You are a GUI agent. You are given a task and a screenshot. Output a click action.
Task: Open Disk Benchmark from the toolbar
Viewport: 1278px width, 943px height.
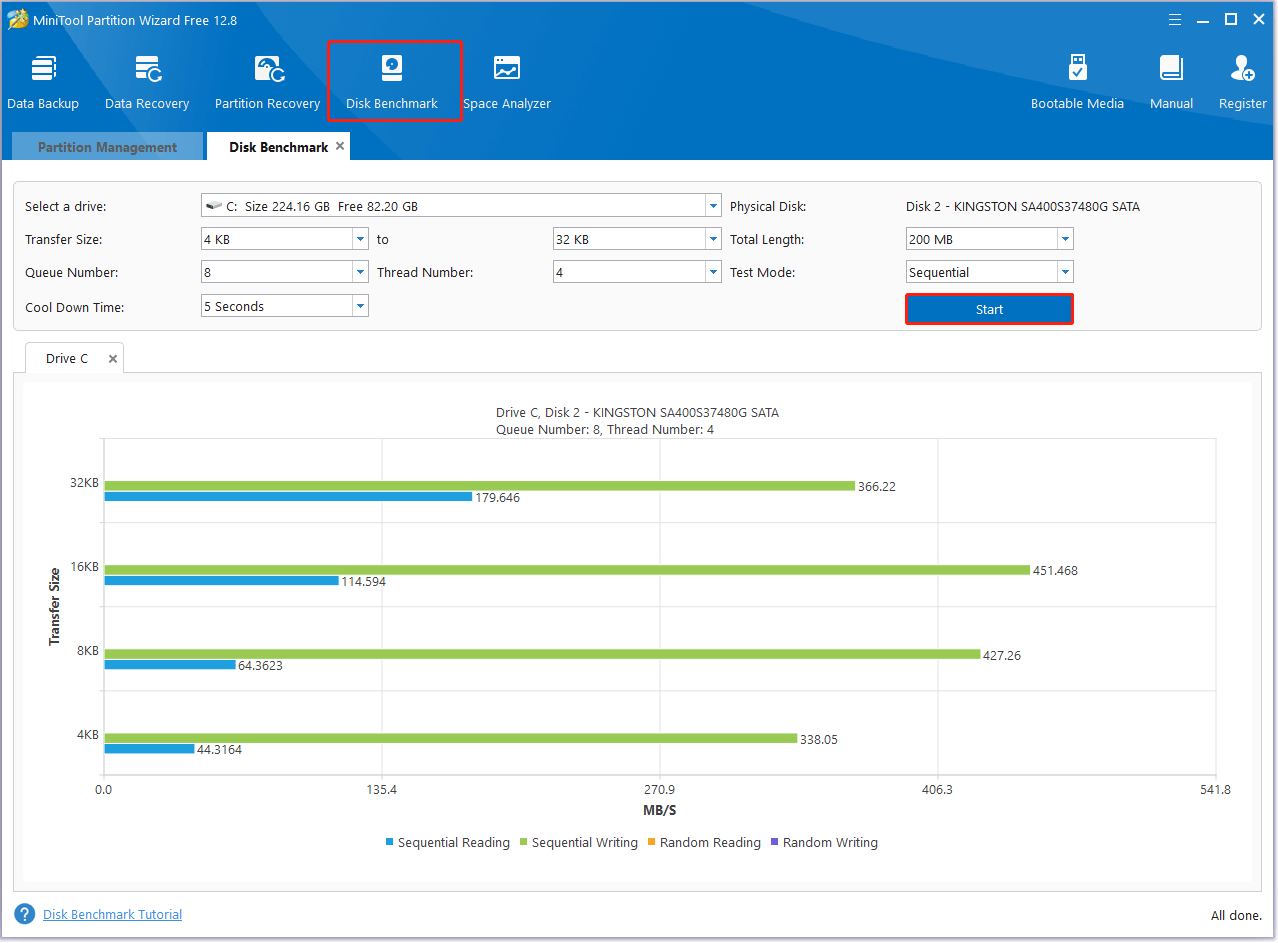pyautogui.click(x=392, y=82)
